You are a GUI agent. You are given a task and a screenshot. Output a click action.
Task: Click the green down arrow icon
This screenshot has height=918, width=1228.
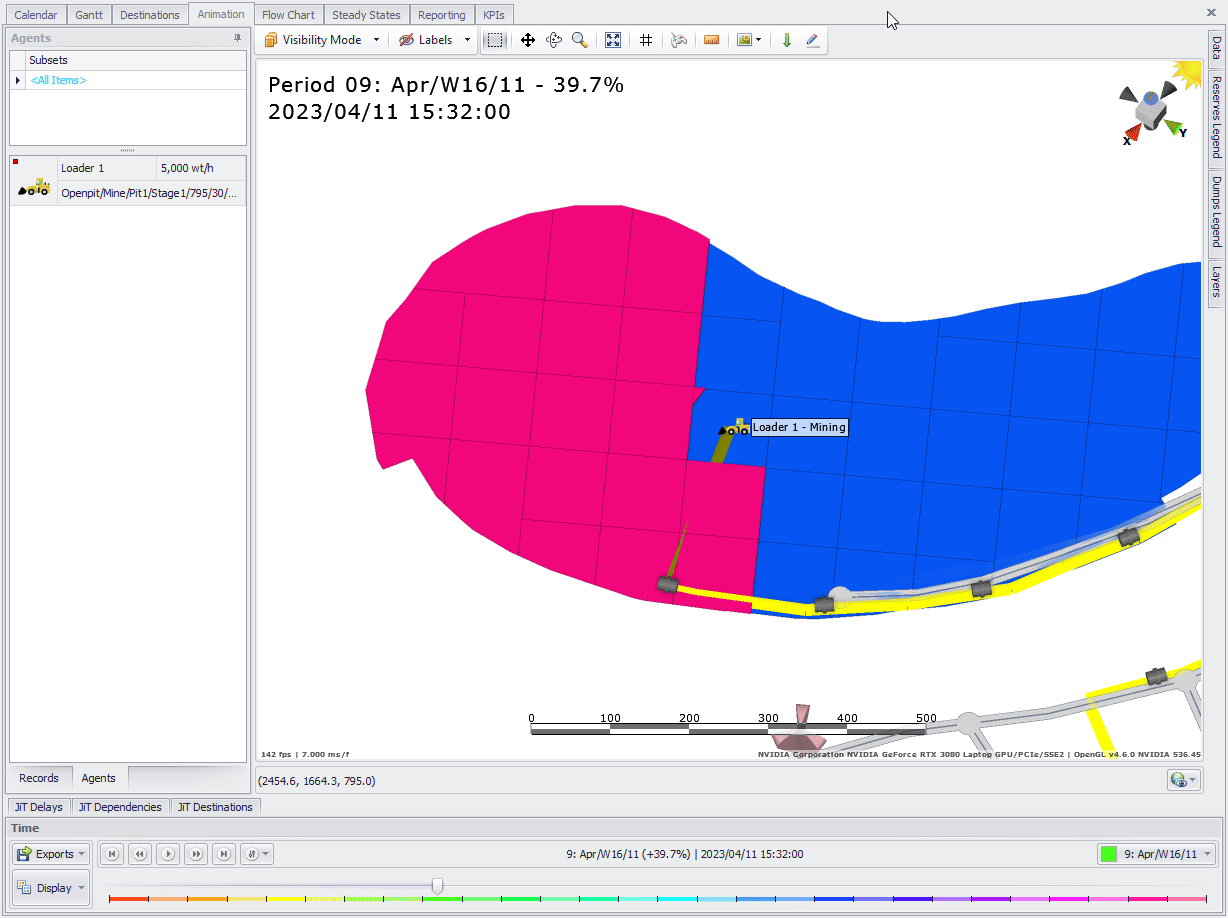pos(787,40)
